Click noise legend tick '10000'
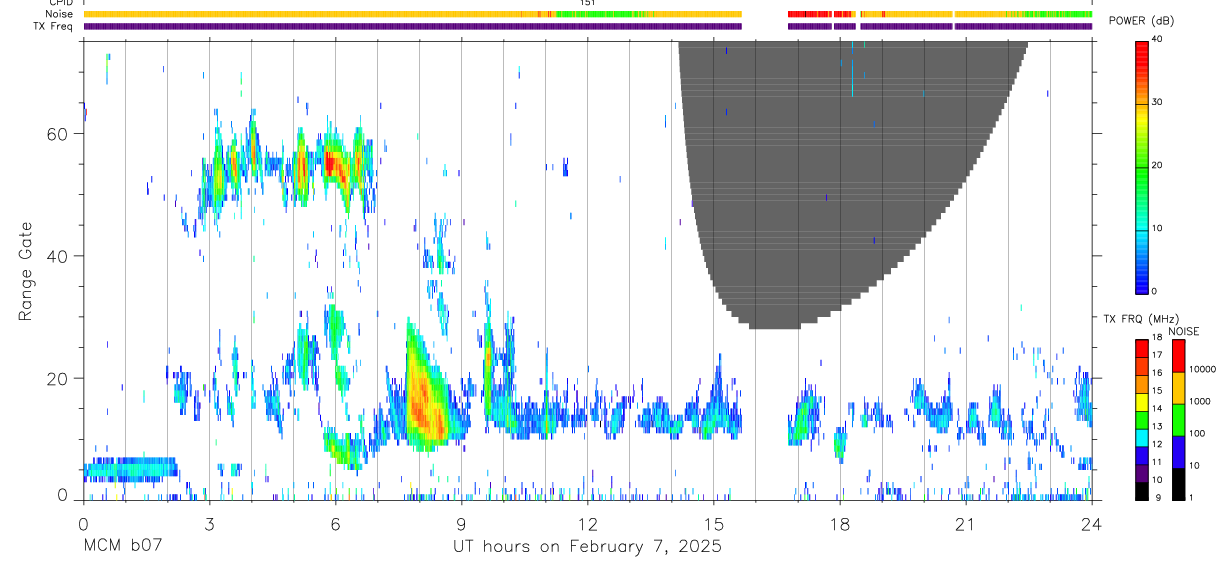The width and height of the screenshot is (1228, 567). click(1204, 370)
